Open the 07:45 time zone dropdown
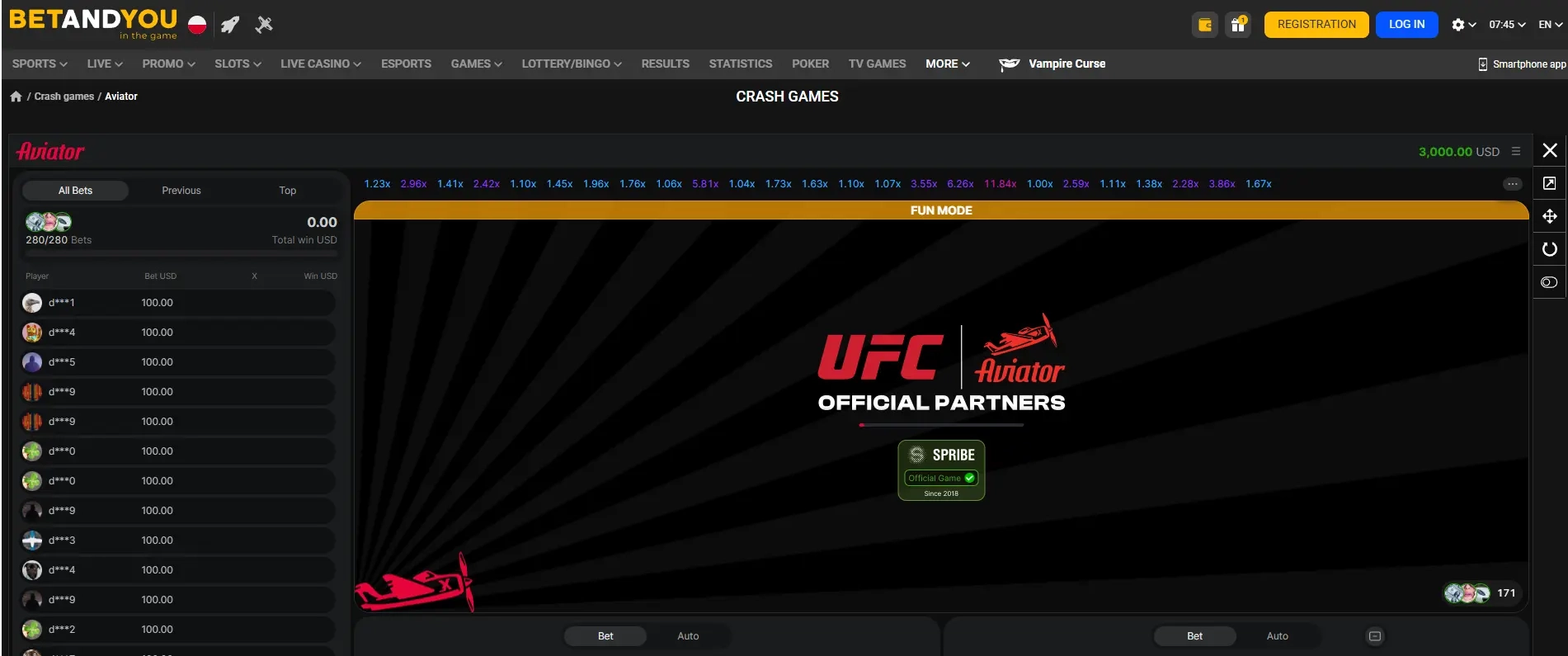This screenshot has width=1568, height=656. pos(1507,25)
